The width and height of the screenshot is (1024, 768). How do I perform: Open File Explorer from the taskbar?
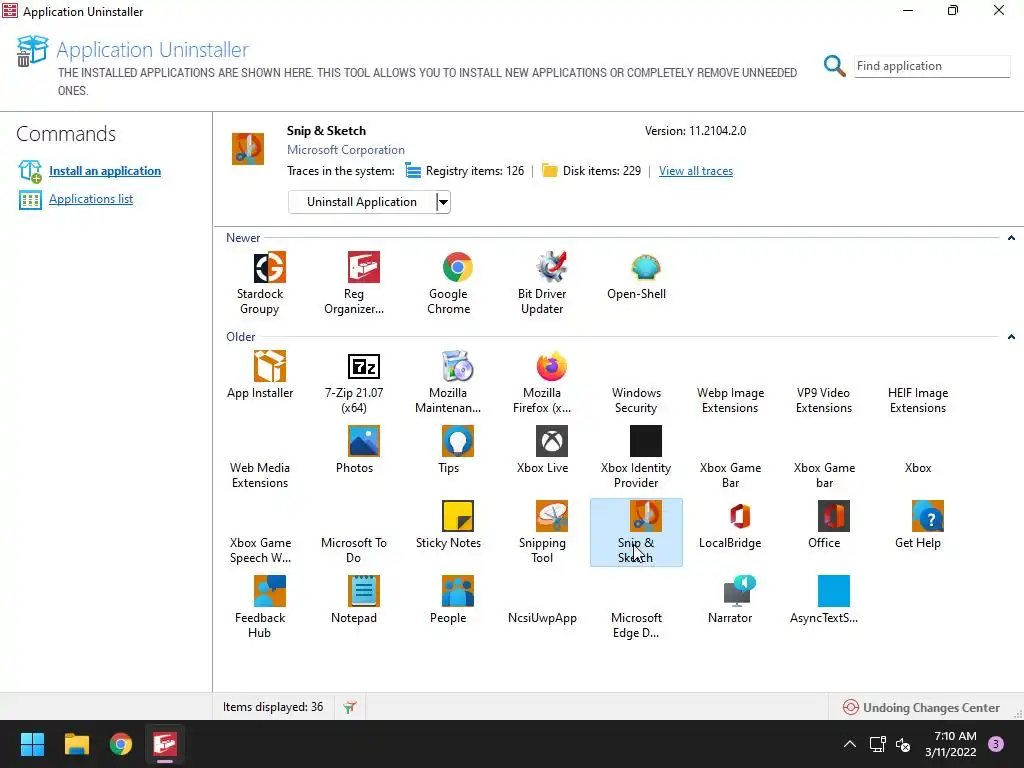[x=76, y=744]
